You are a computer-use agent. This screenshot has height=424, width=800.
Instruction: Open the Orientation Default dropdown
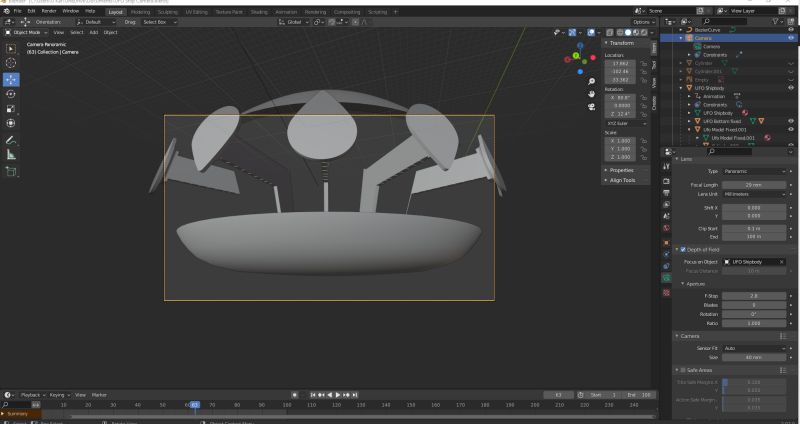[x=96, y=22]
